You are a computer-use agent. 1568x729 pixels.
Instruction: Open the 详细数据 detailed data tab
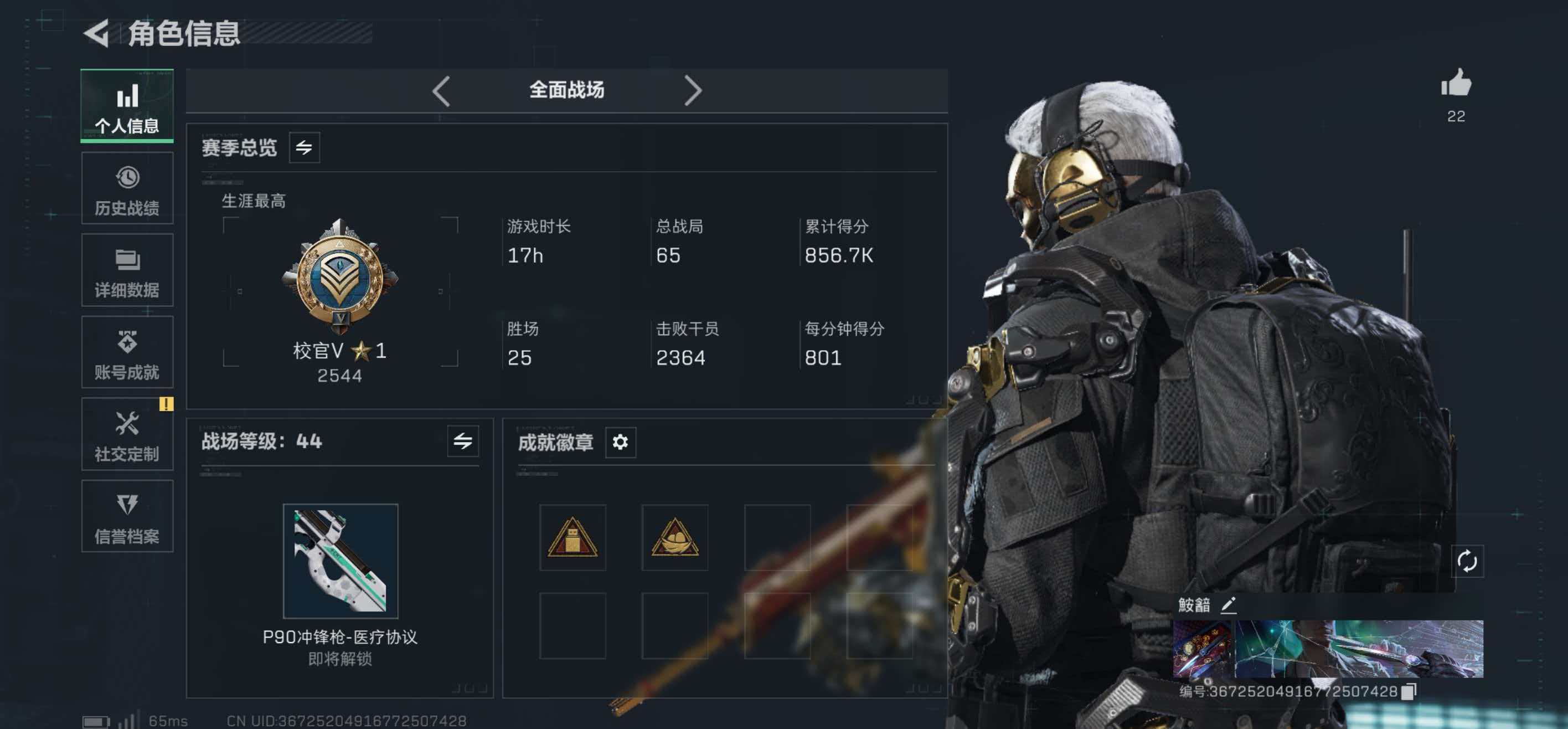[x=127, y=270]
